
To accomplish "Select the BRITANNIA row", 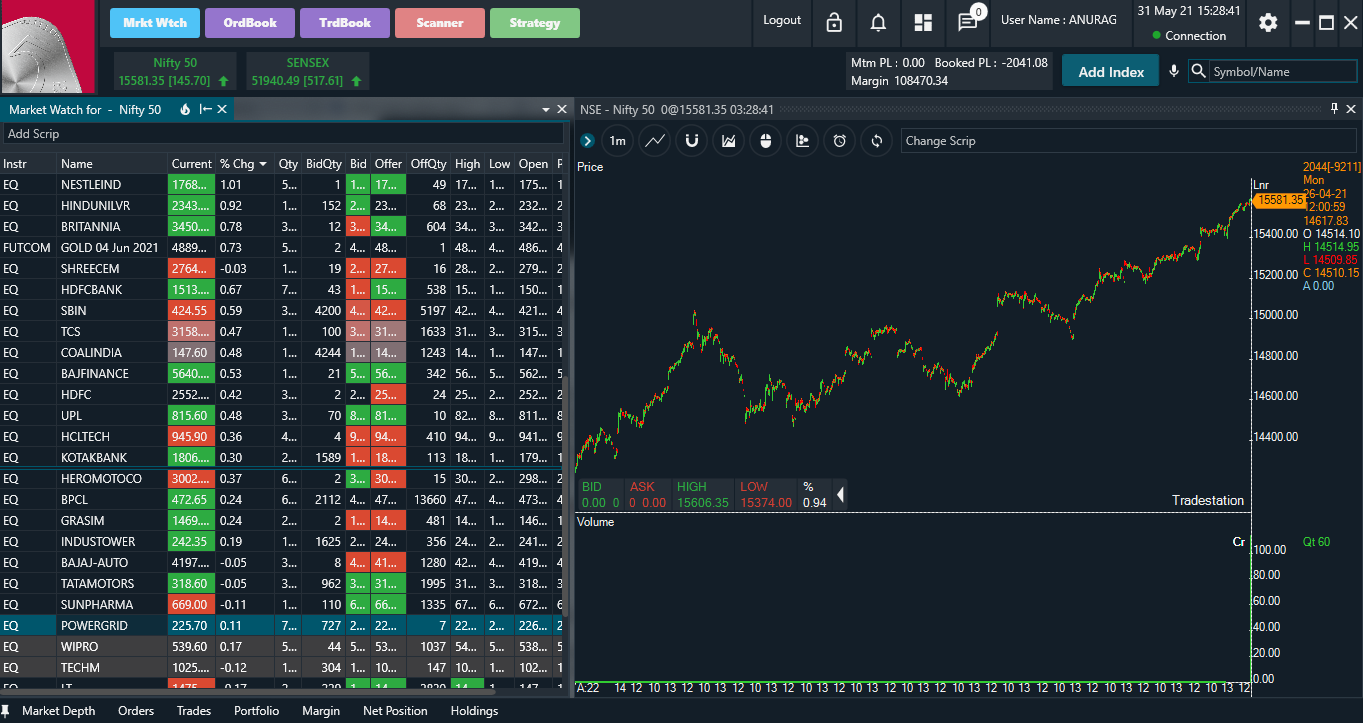I will pos(283,227).
